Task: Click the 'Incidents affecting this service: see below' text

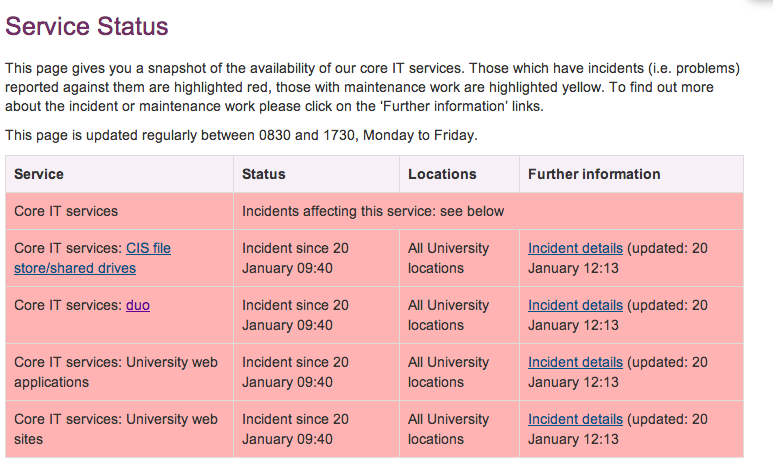Action: click(x=373, y=211)
